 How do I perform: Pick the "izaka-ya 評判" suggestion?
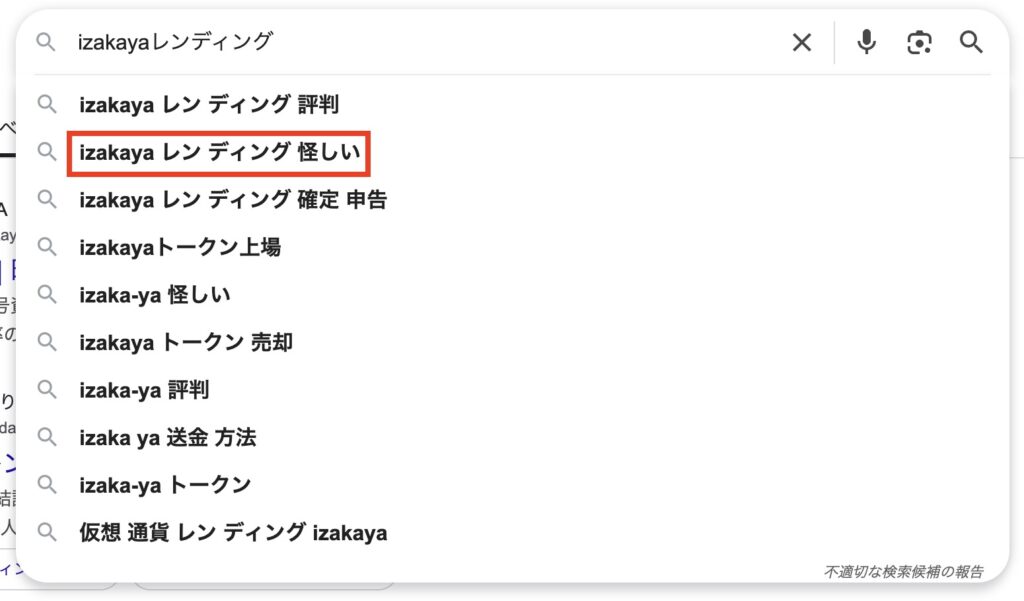143,390
